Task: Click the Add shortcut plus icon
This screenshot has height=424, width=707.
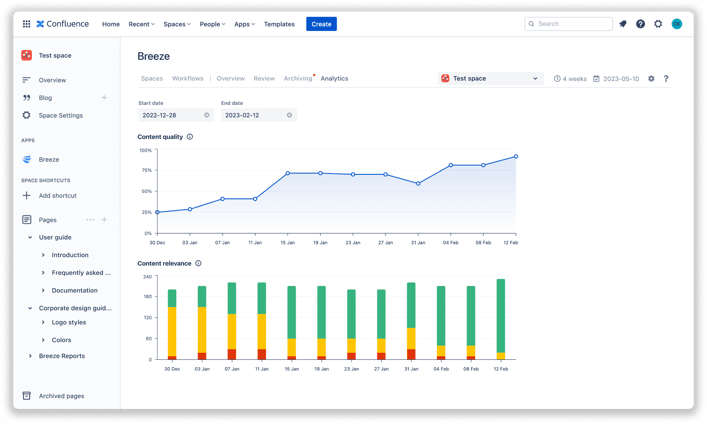Action: click(x=27, y=195)
